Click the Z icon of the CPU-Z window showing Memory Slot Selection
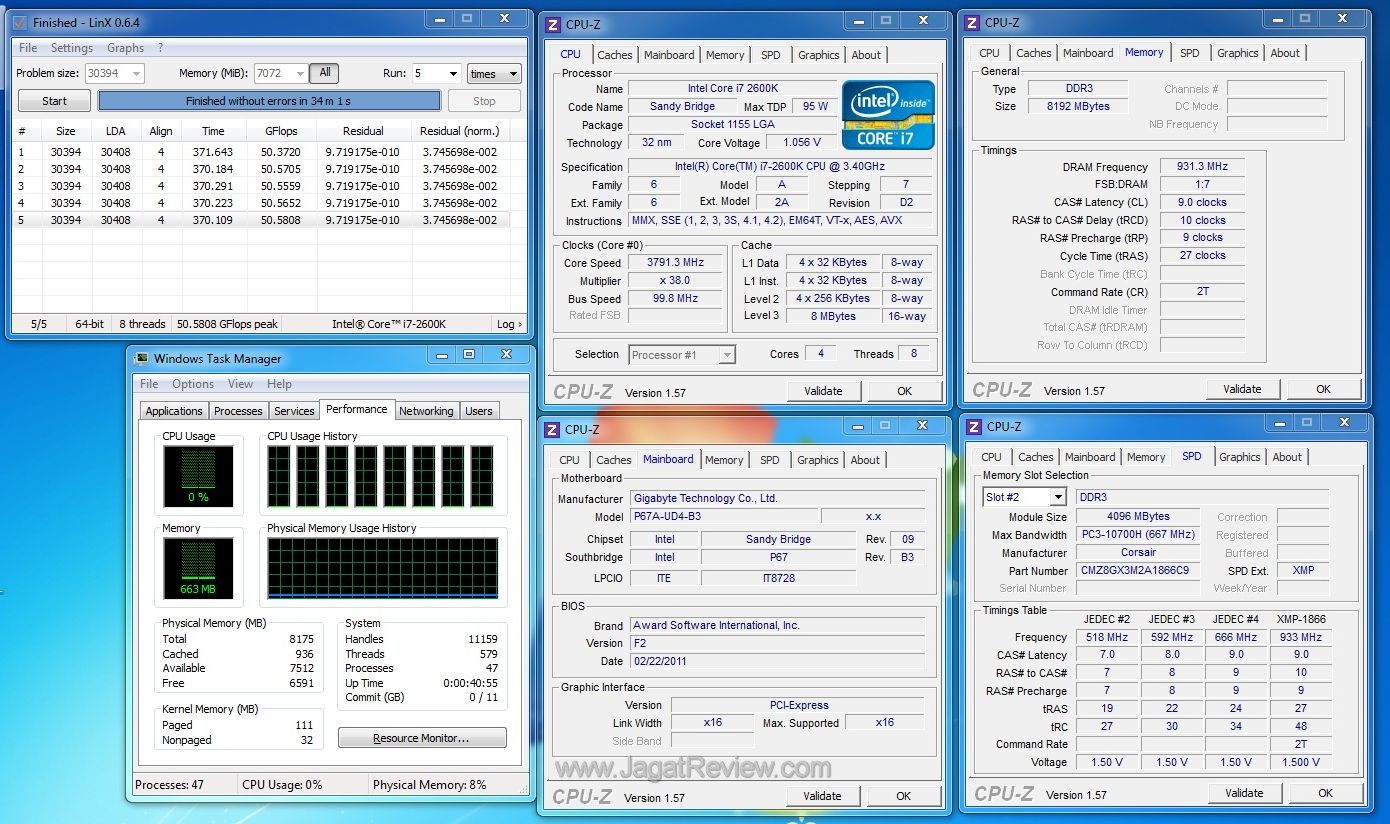 coord(974,427)
